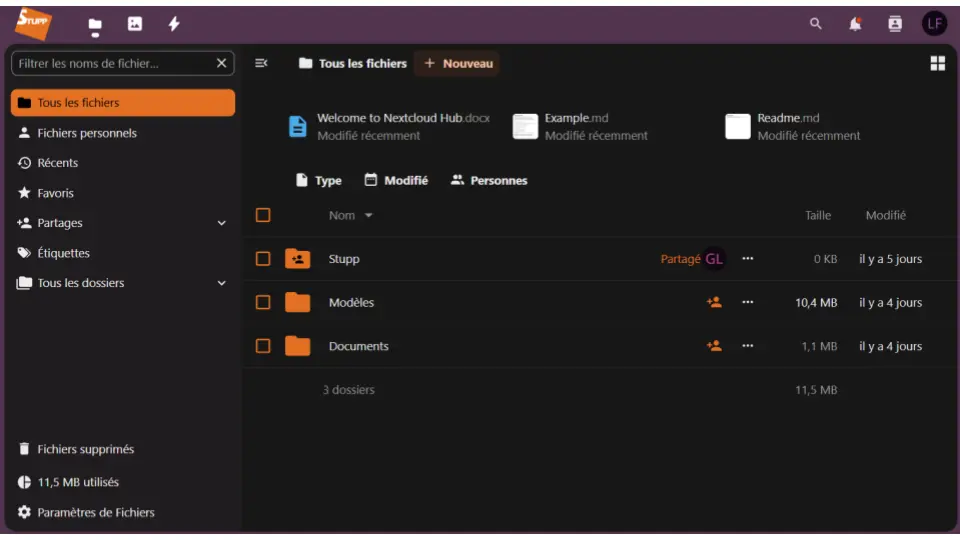
Task: Open the Contacts menu icon
Action: click(895, 24)
